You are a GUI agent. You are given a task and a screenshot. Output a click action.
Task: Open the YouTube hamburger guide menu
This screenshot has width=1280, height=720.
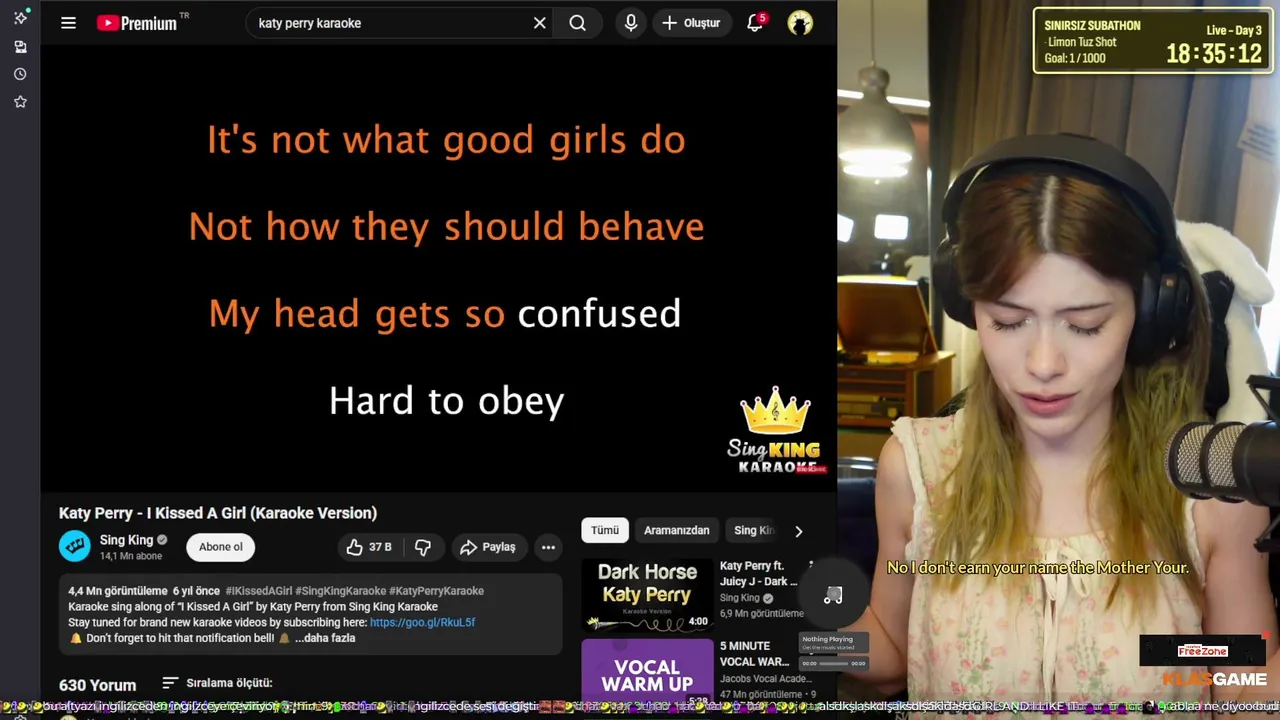coord(68,23)
